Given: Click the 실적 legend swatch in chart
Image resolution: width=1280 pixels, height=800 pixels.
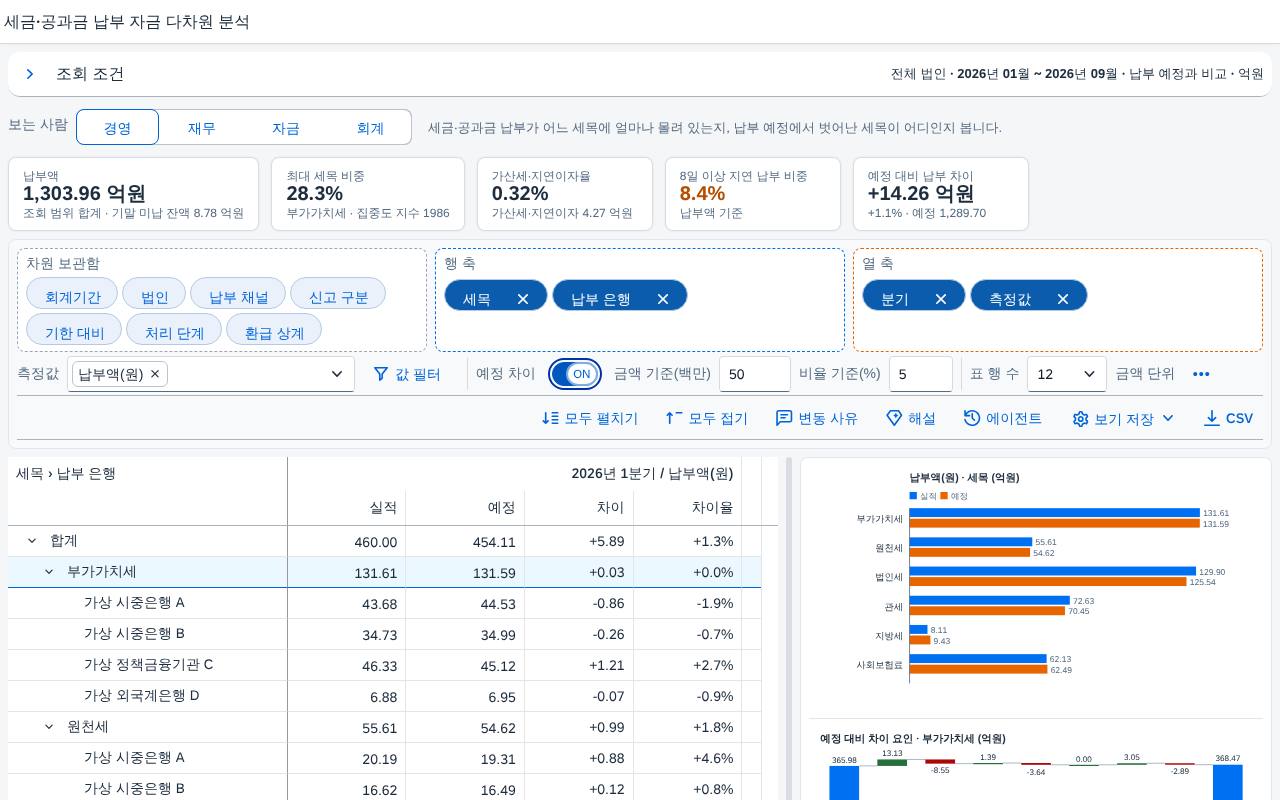Looking at the screenshot, I should (x=913, y=496).
